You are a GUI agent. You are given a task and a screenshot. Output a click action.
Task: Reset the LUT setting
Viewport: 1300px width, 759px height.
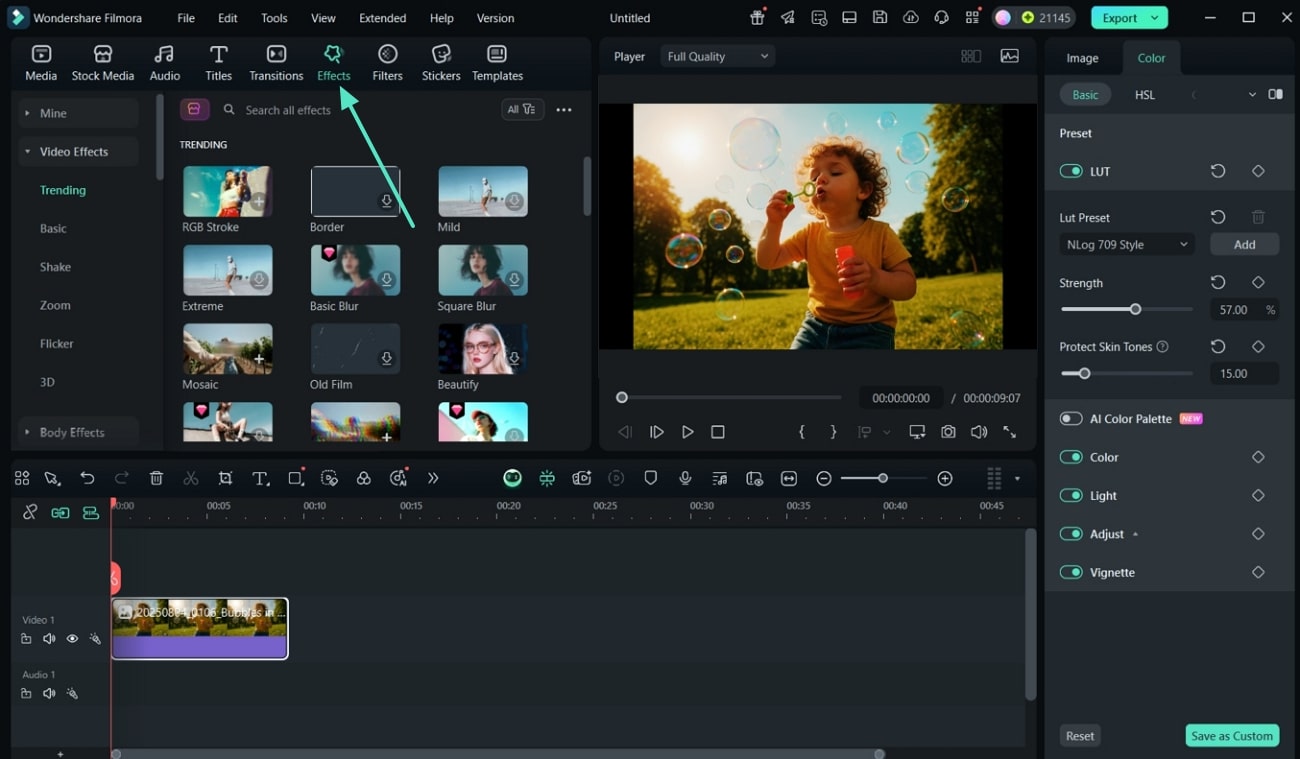[1218, 171]
